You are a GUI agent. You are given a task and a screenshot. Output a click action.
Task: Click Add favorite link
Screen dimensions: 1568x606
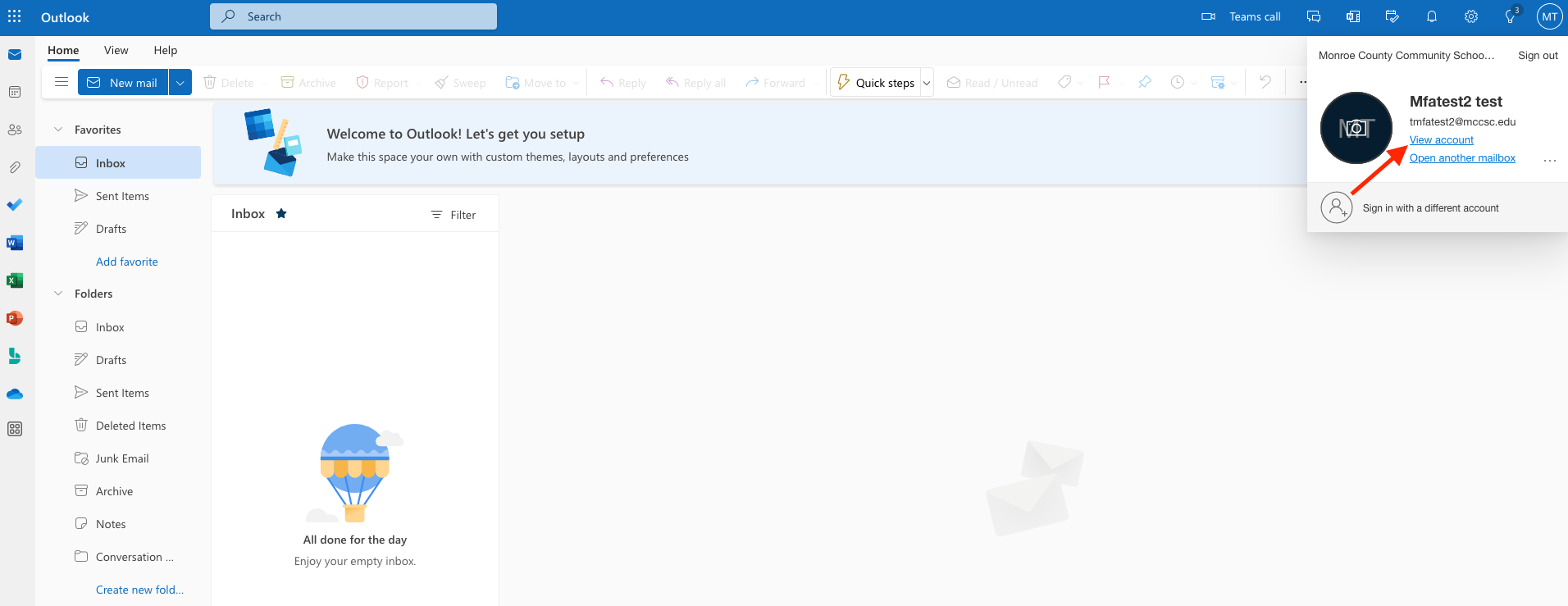coord(127,262)
